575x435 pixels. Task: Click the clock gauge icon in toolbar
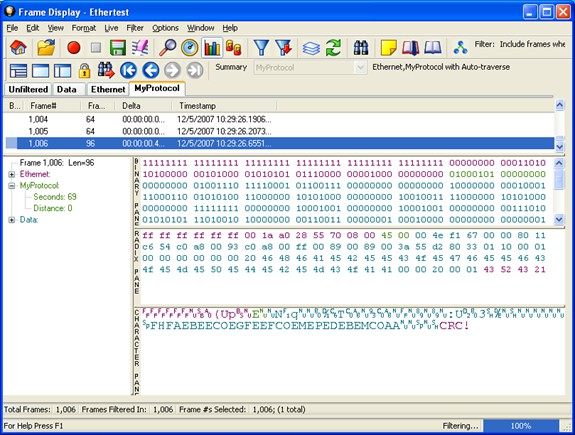click(190, 48)
